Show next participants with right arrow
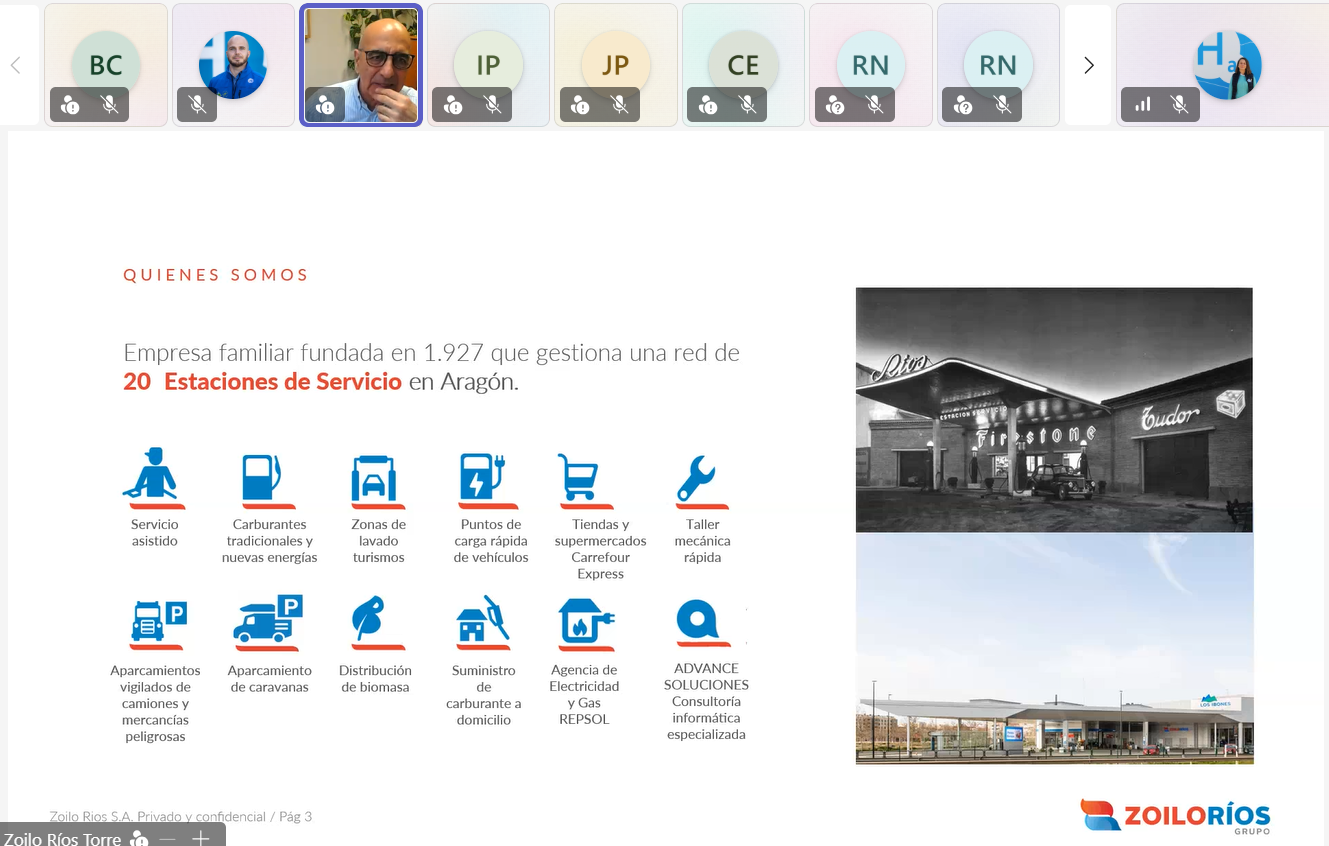This screenshot has height=846, width=1329. point(1088,66)
